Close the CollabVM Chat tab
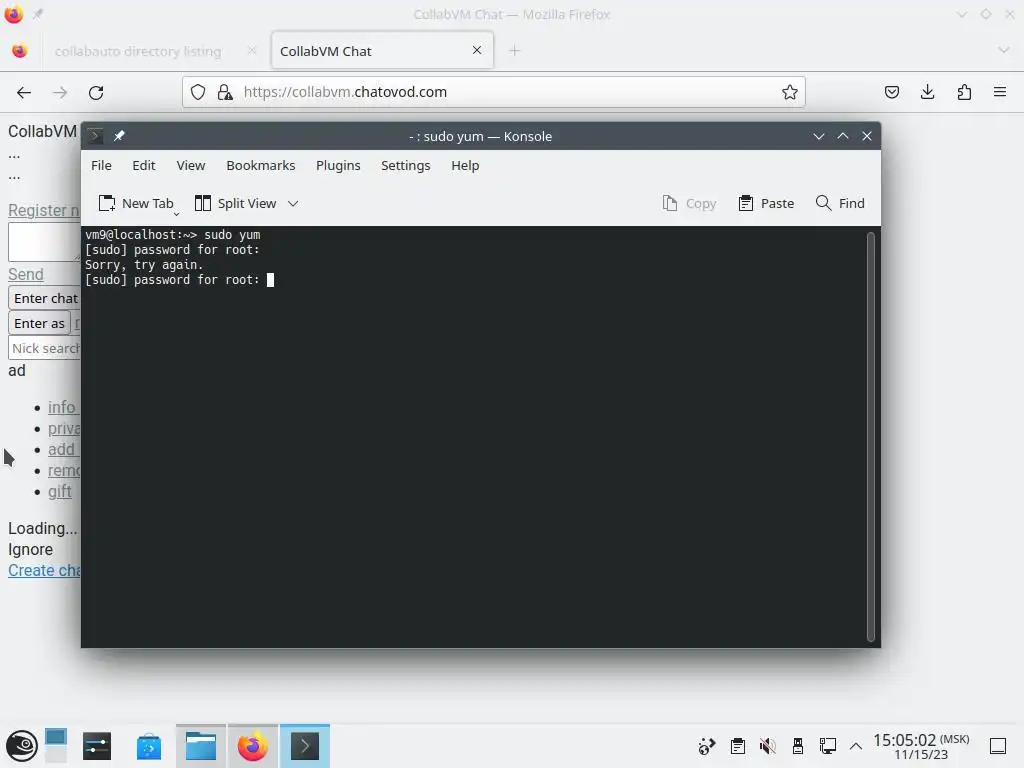Viewport: 1024px width, 768px height. tap(477, 50)
